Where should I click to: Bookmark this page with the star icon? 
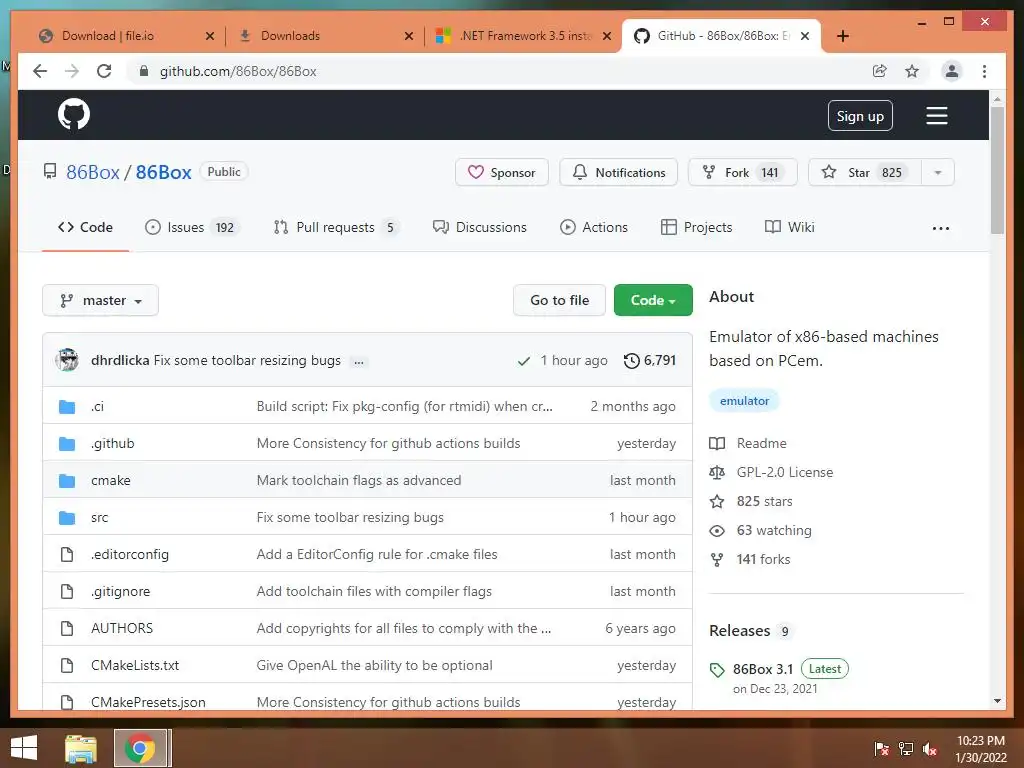912,71
